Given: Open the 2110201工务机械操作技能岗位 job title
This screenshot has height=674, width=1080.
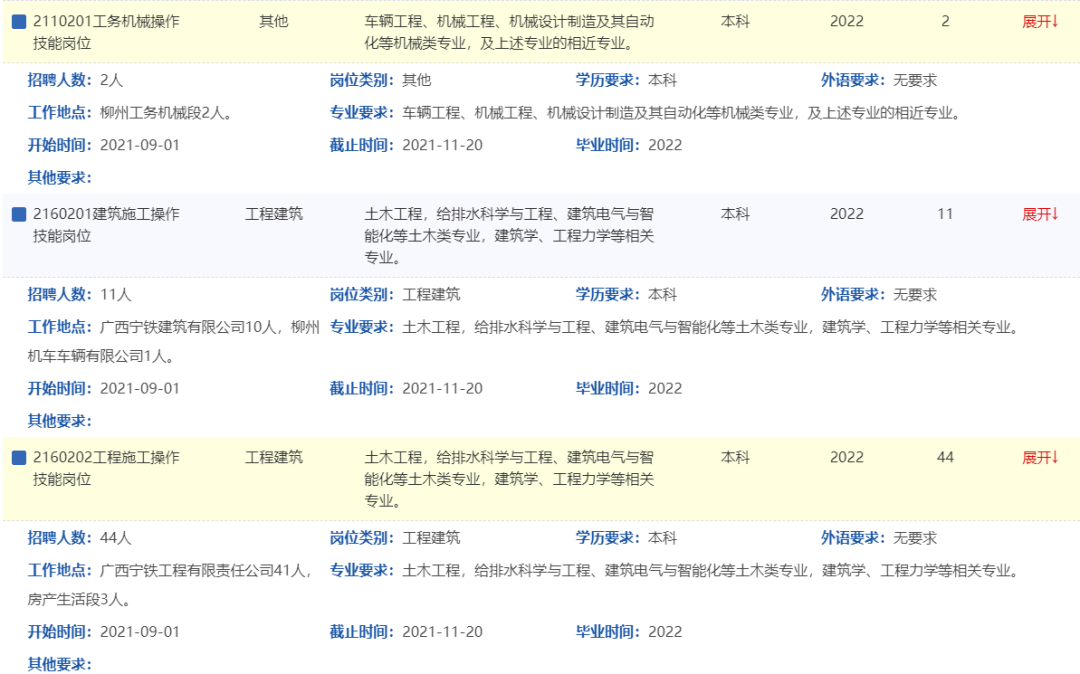Looking at the screenshot, I should click(x=106, y=32).
